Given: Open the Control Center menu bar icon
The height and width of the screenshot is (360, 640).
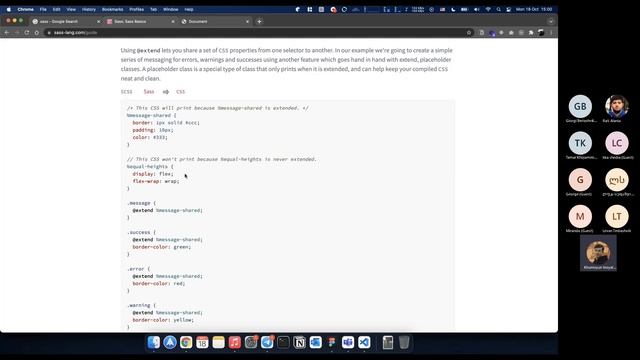Looking at the screenshot, I should pos(509,9).
